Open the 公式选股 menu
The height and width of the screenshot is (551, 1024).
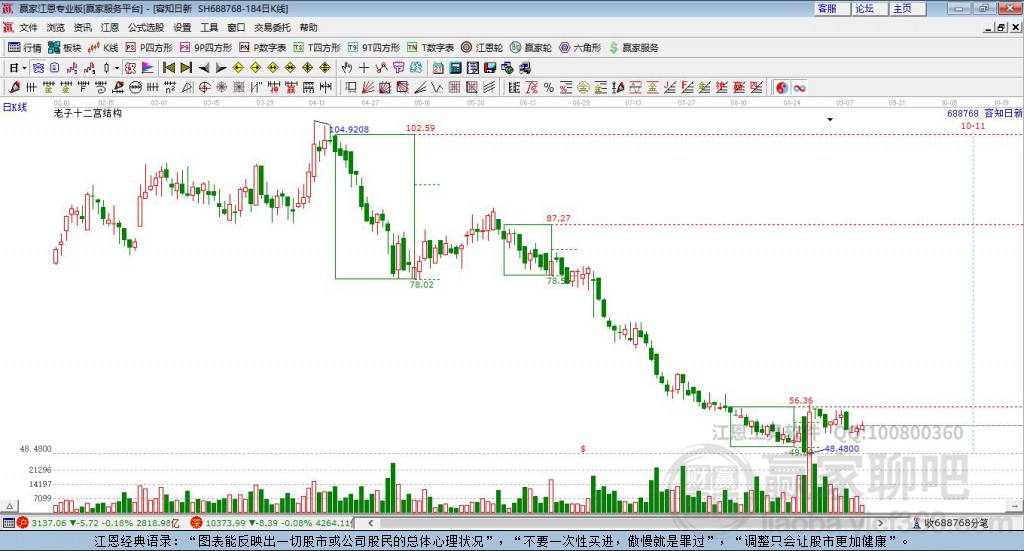point(146,27)
